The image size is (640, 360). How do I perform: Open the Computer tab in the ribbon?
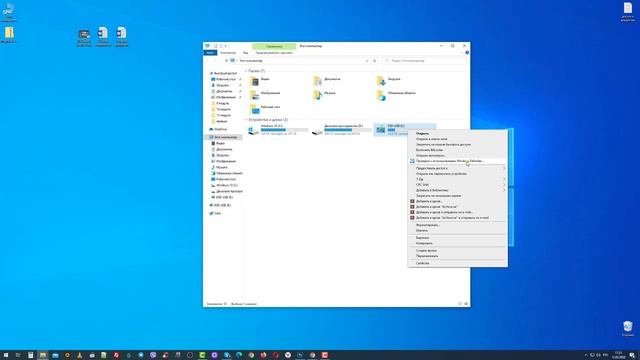228,53
